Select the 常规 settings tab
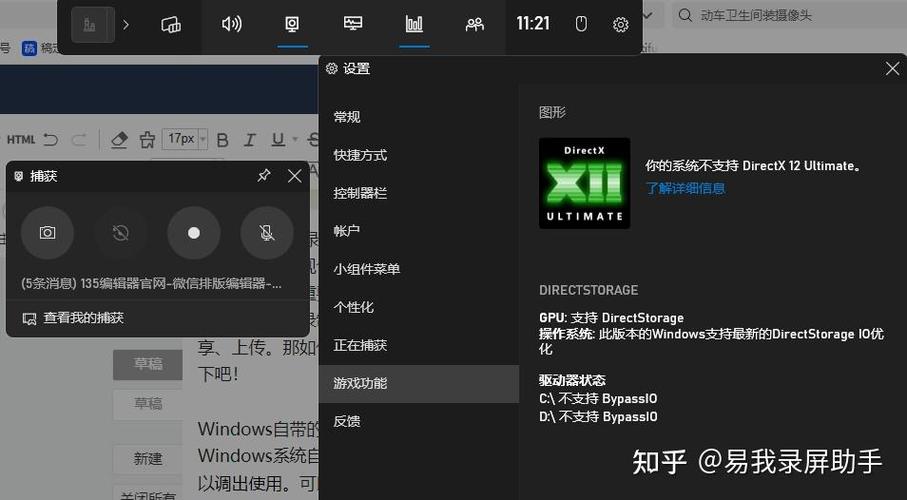907x500 pixels. coord(419,117)
